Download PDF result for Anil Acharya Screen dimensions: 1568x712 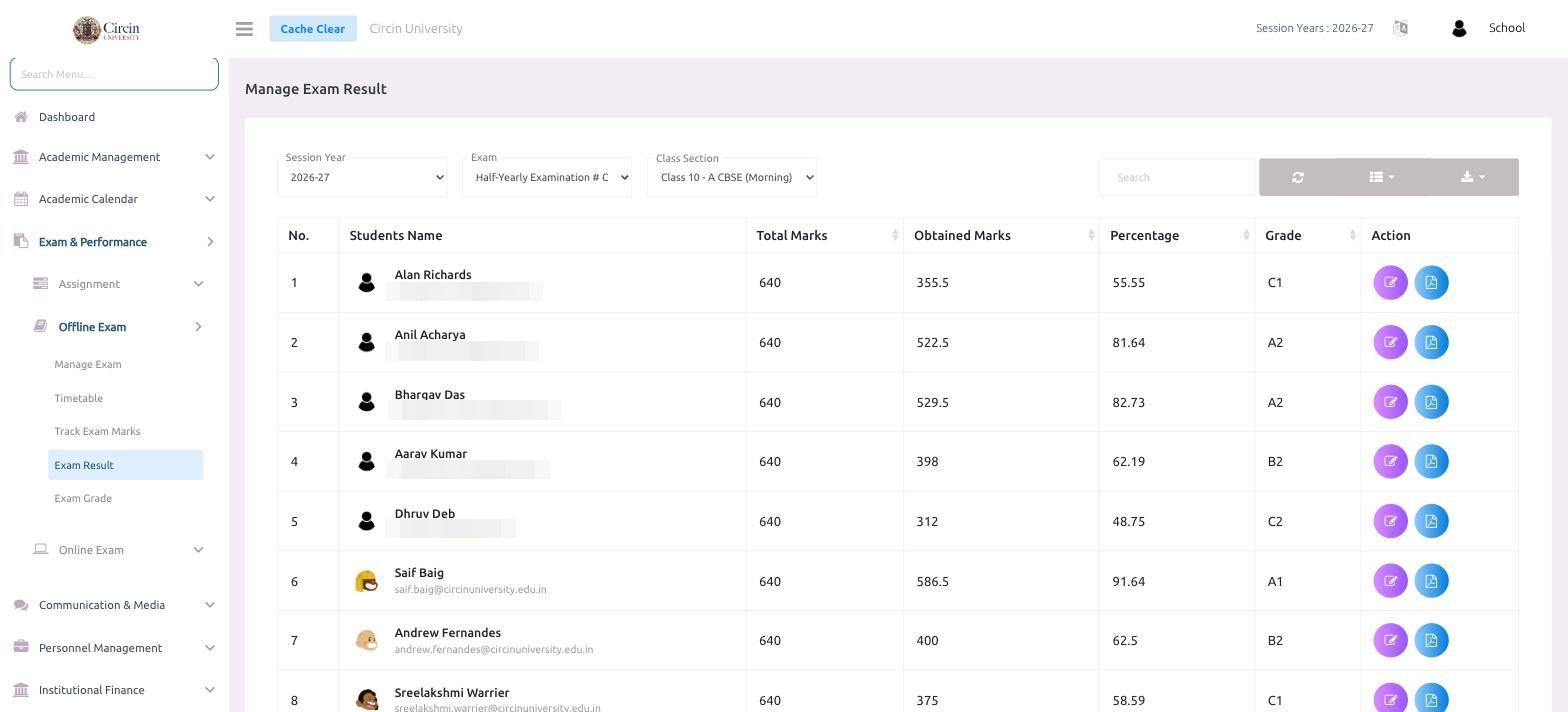click(1431, 342)
